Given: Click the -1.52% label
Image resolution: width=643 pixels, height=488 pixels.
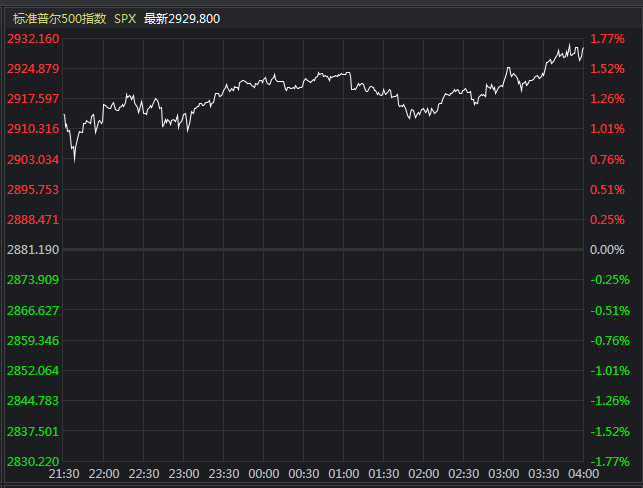Looking at the screenshot, I should tap(610, 431).
